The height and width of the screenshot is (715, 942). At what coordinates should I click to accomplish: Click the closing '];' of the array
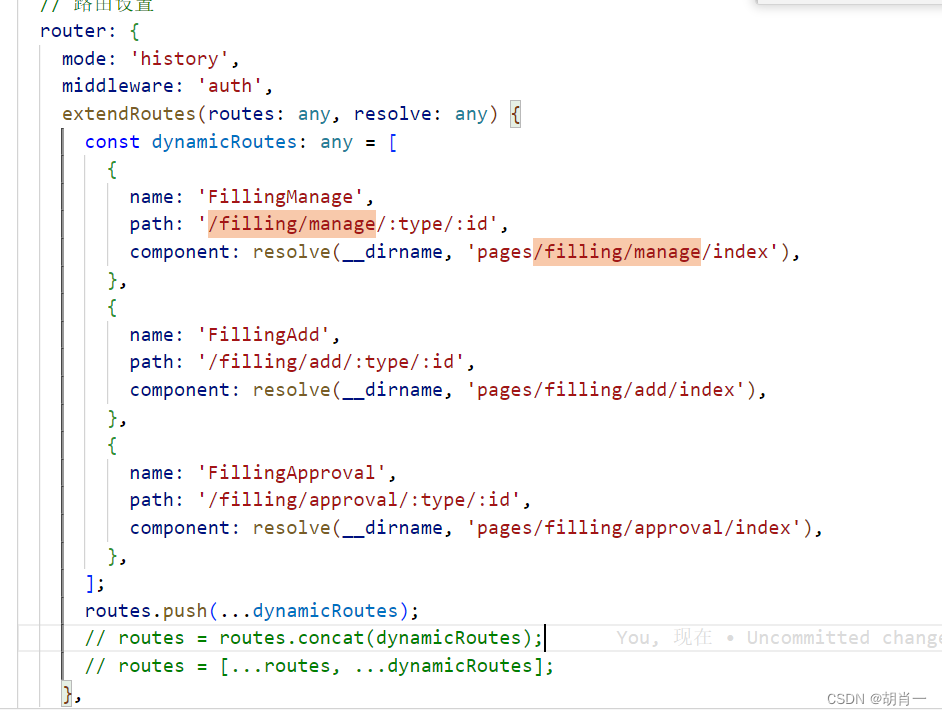(95, 583)
